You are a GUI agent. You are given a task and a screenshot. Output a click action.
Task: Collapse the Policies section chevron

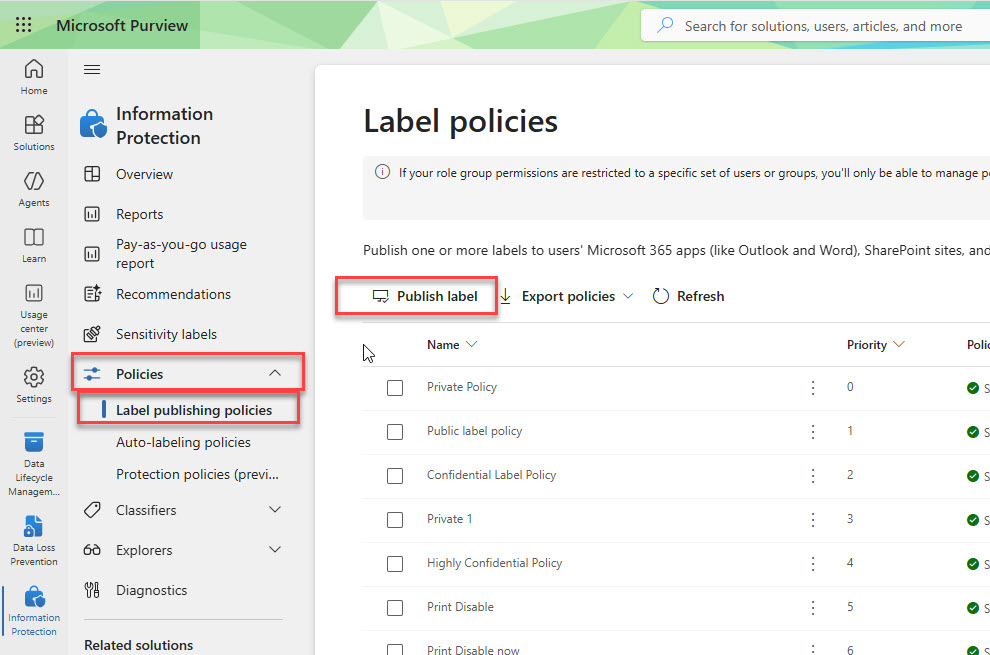coord(275,373)
